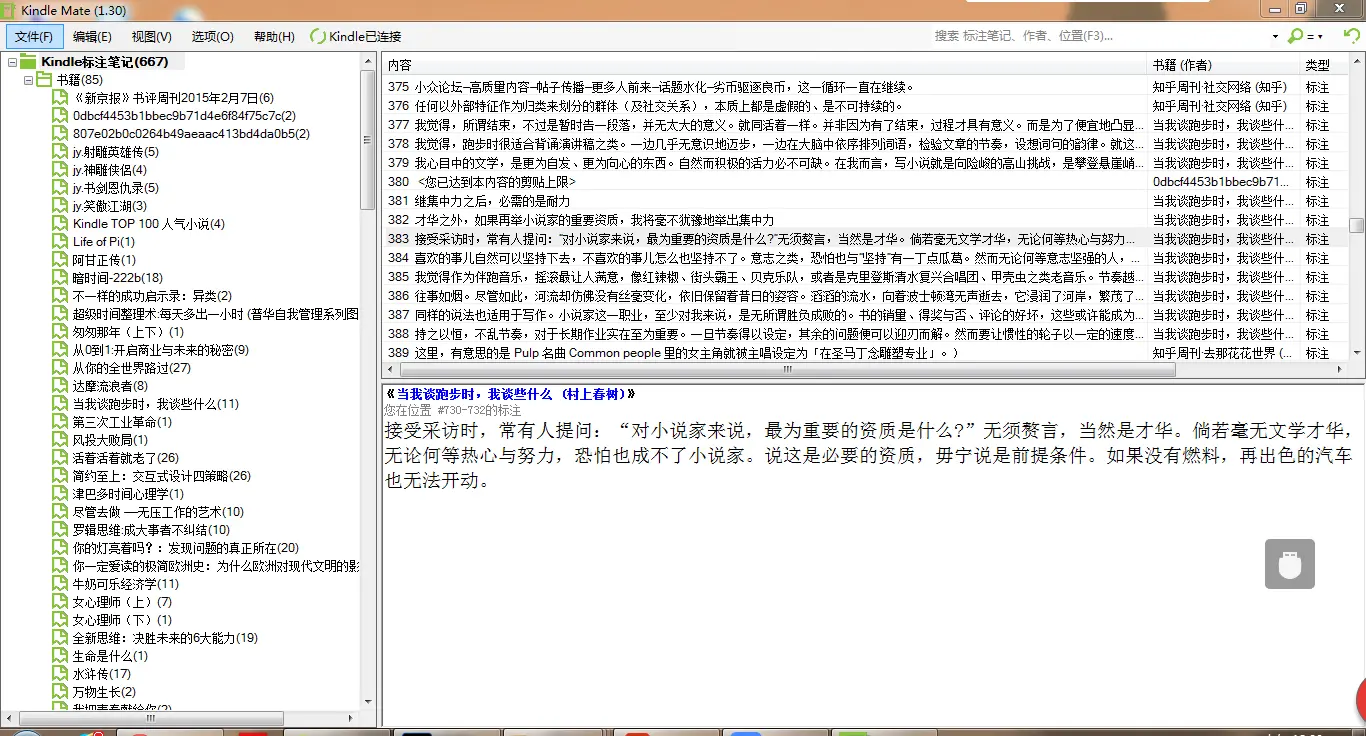Image resolution: width=1366 pixels, height=736 pixels.
Task: Select book 罗辑思维:成大事者不纠结(10)
Action: 151,530
